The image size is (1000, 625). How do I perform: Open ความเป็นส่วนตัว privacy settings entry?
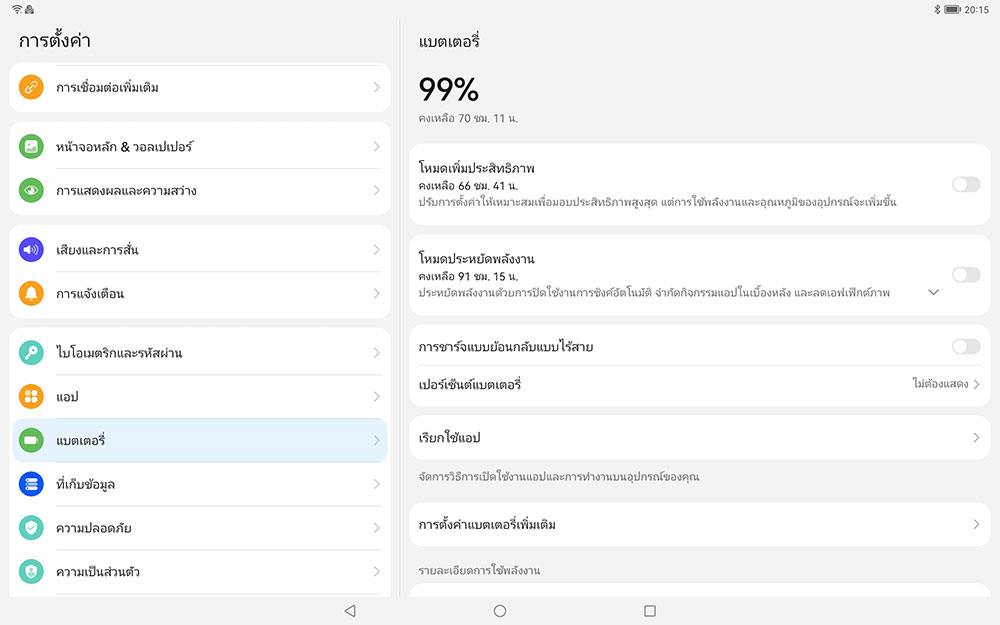[200, 572]
